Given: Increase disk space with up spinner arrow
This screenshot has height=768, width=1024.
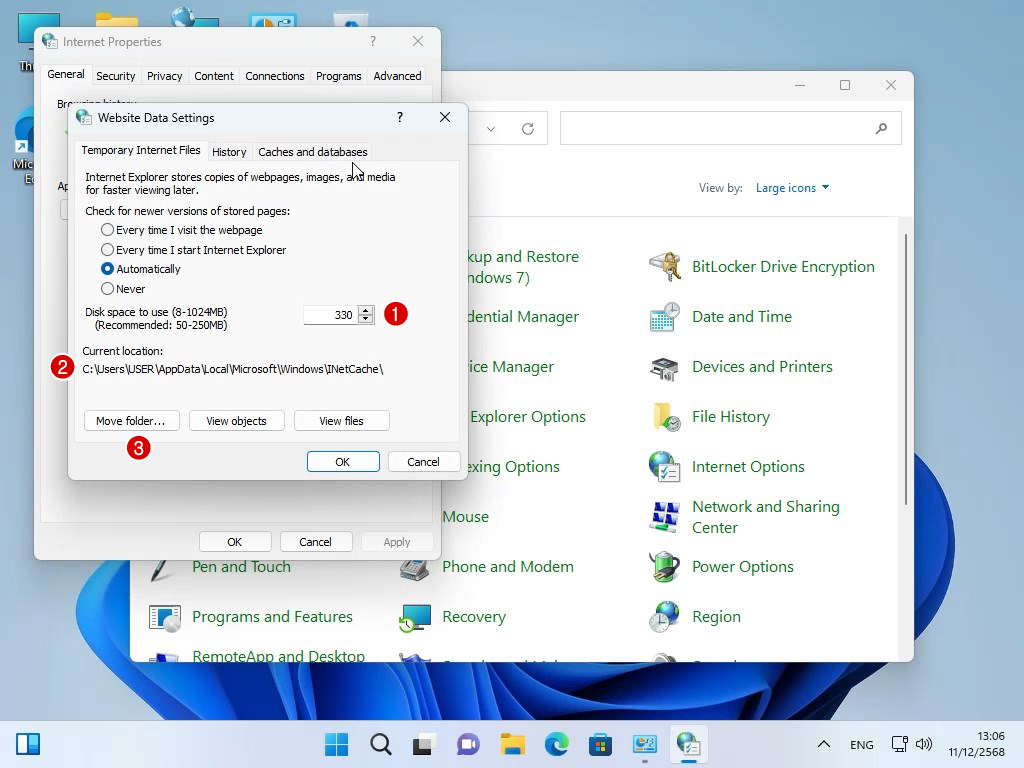Looking at the screenshot, I should tap(366, 310).
